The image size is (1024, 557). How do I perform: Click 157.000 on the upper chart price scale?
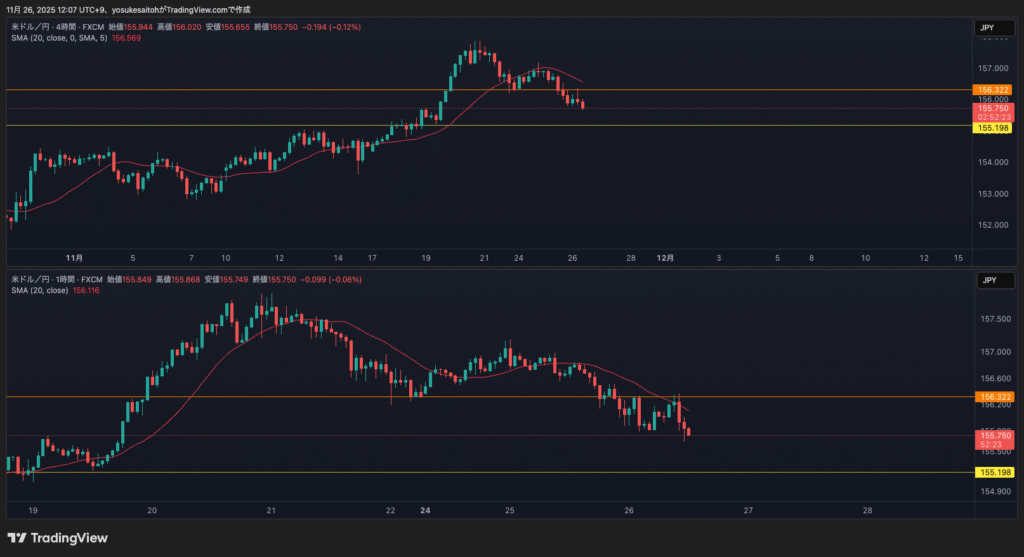(x=993, y=69)
